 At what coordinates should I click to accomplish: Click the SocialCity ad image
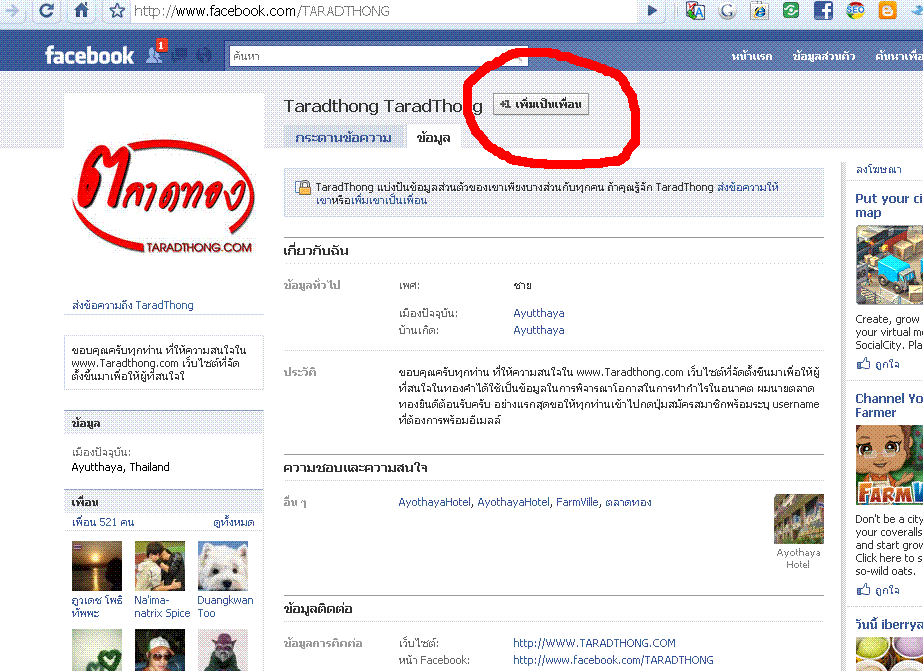click(x=889, y=265)
